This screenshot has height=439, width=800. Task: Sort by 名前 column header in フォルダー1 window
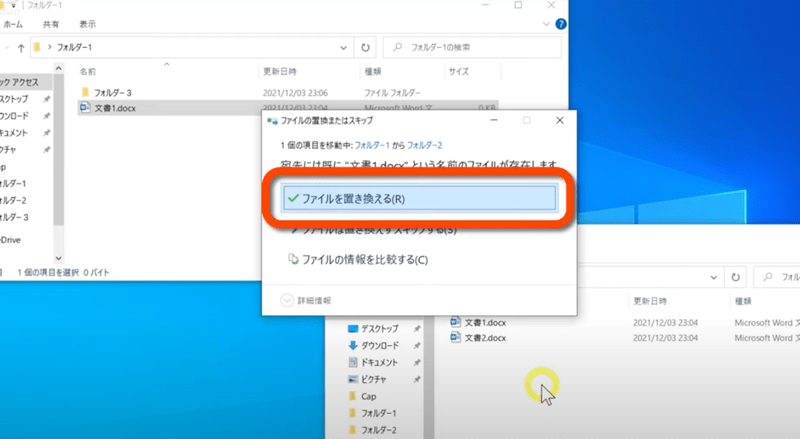(88, 71)
